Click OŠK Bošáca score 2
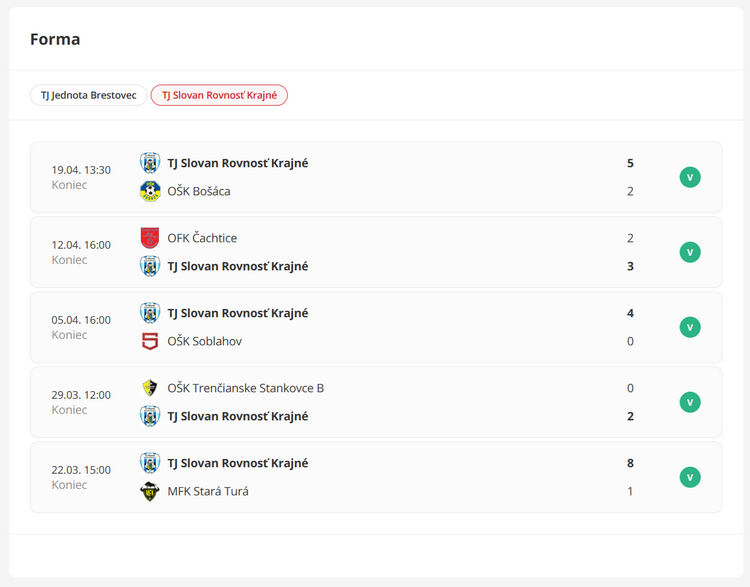Screen dimensions: 750x587 pos(630,191)
